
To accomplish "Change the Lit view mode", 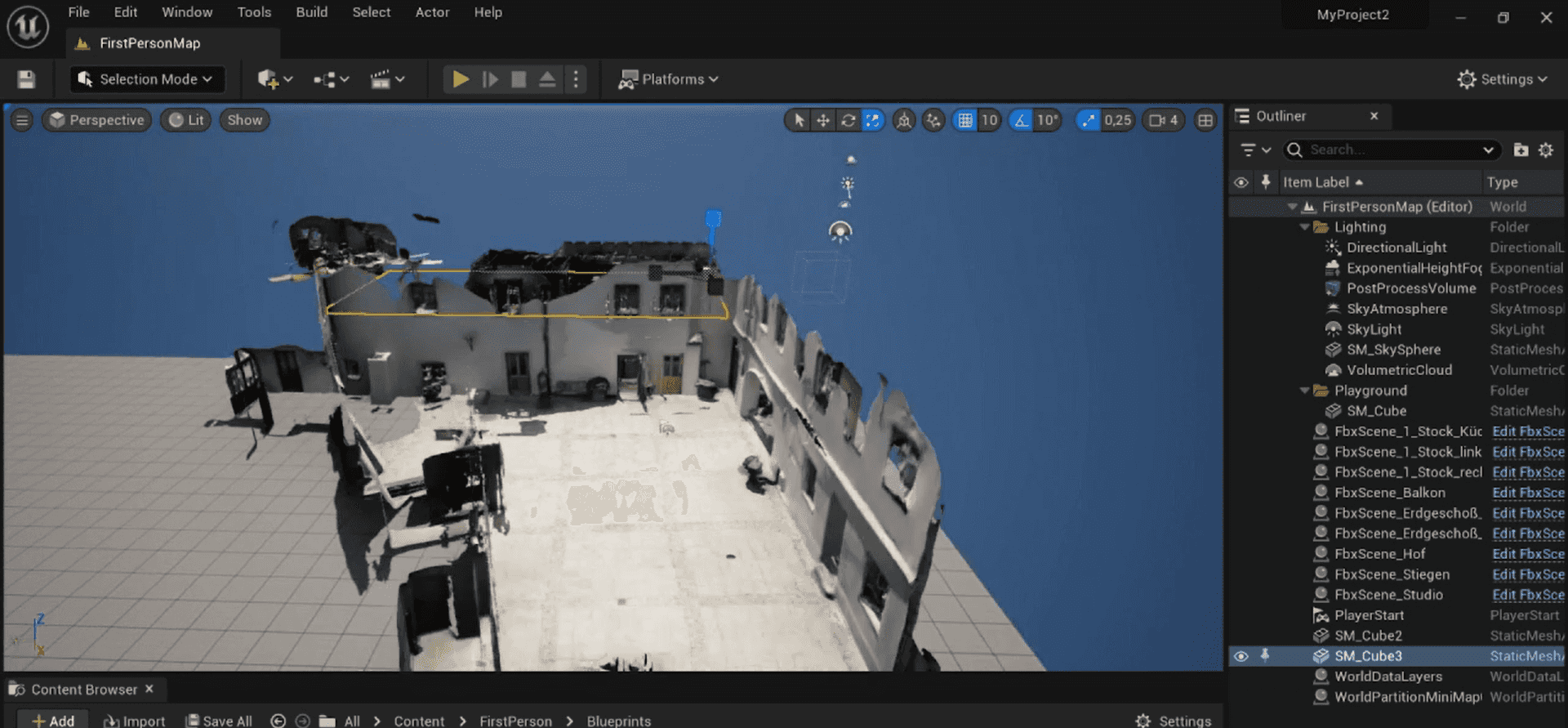I will click(186, 120).
